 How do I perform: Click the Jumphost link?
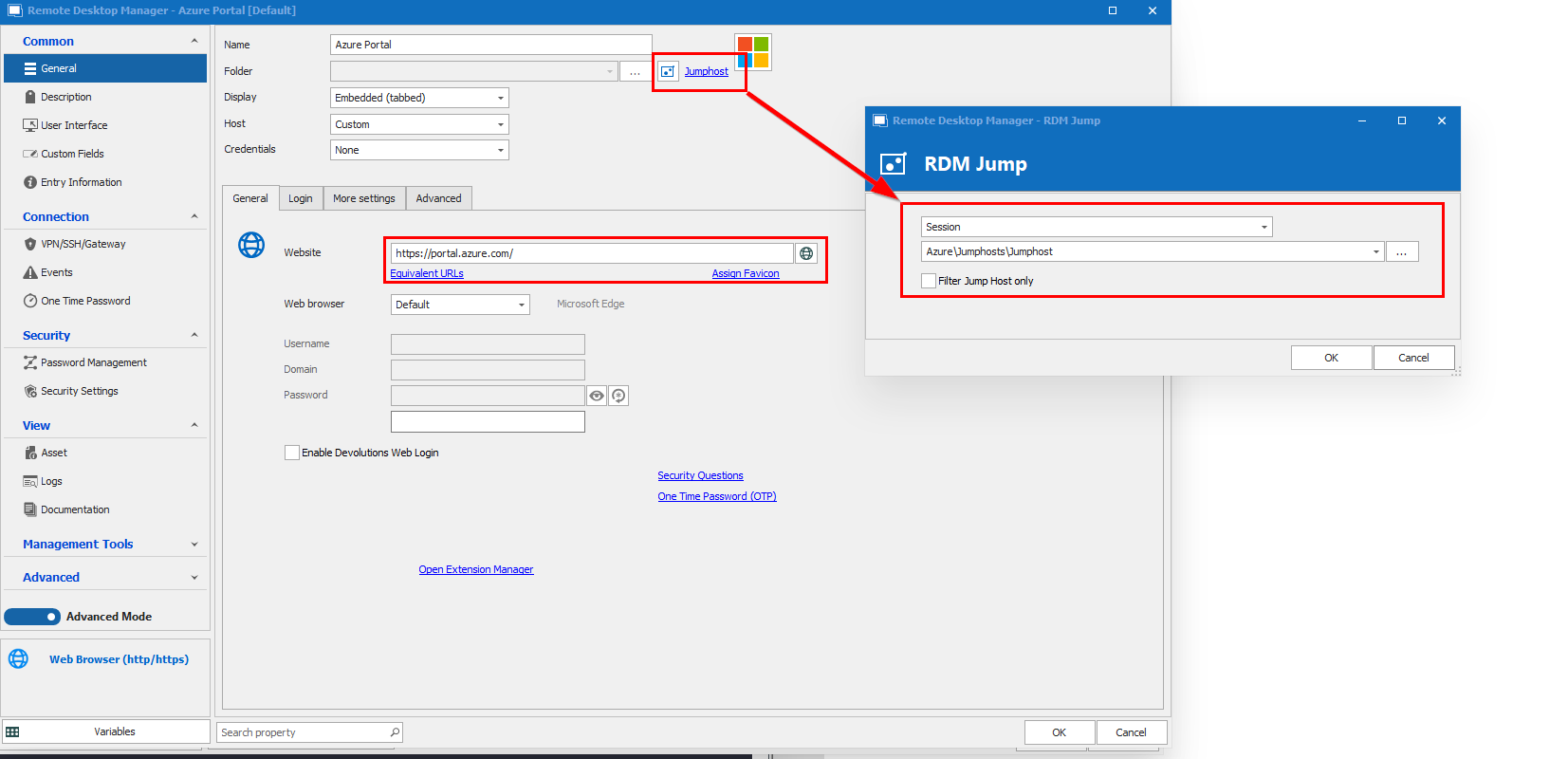[x=707, y=71]
